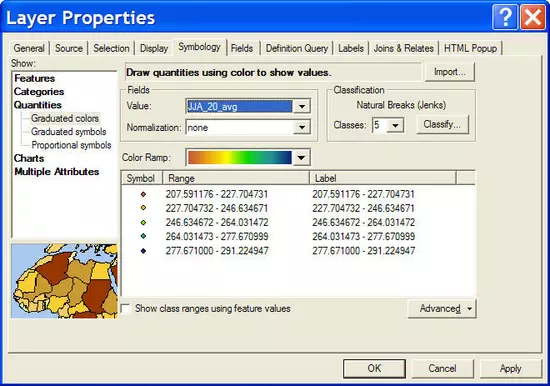The image size is (550, 386).
Task: Open the HTML Popup tab
Action: pyautogui.click(x=470, y=48)
